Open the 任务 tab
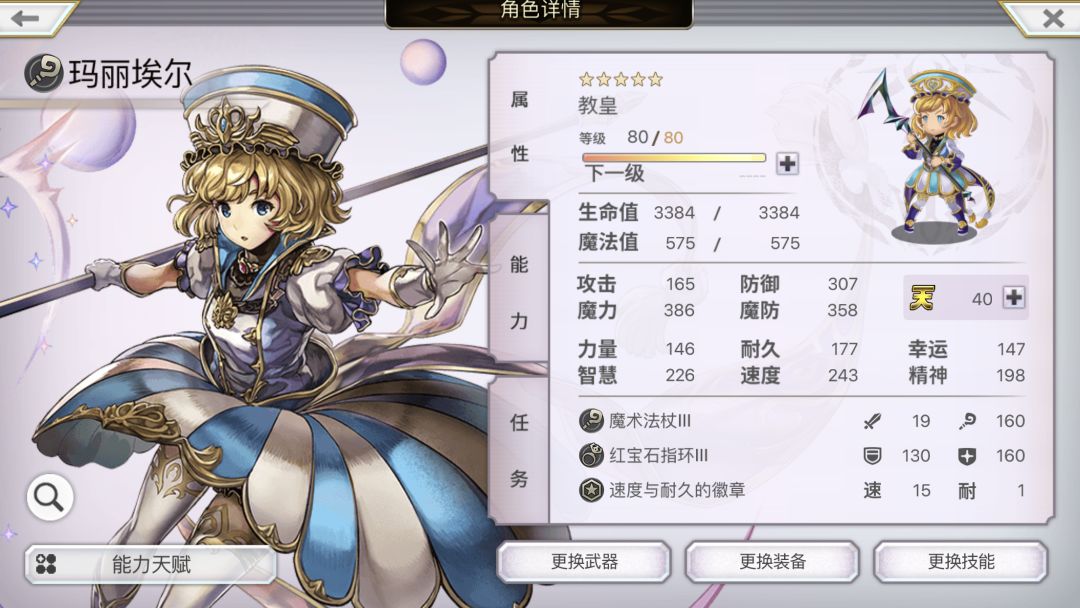 (x=519, y=450)
